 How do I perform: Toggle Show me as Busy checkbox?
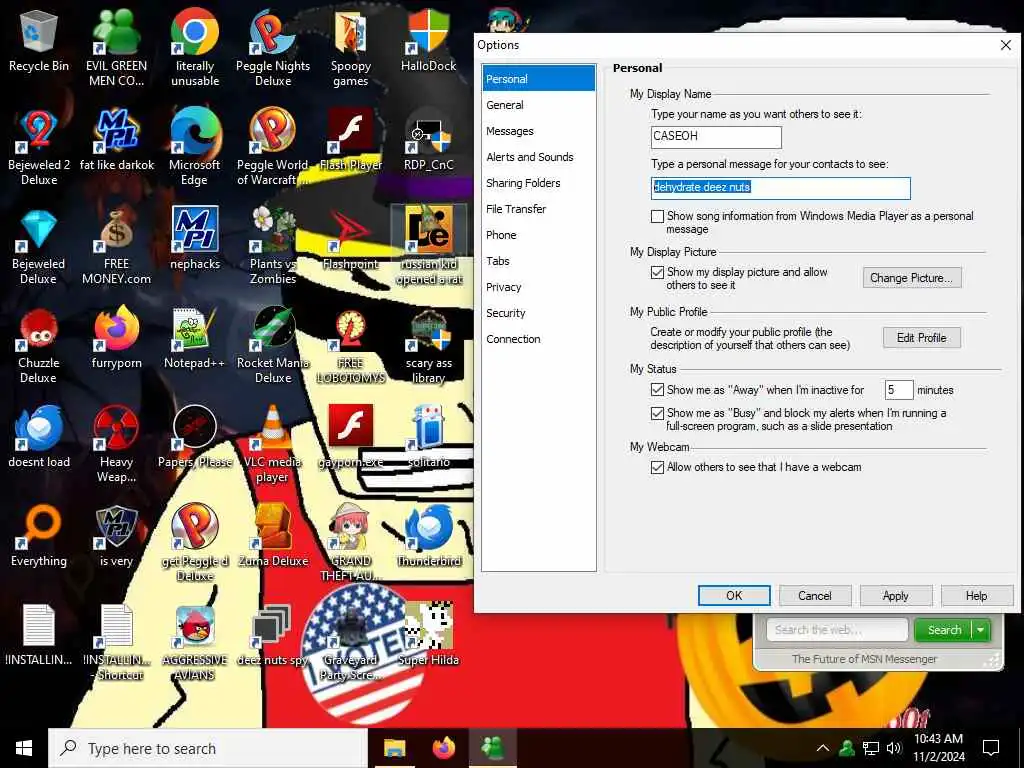658,413
